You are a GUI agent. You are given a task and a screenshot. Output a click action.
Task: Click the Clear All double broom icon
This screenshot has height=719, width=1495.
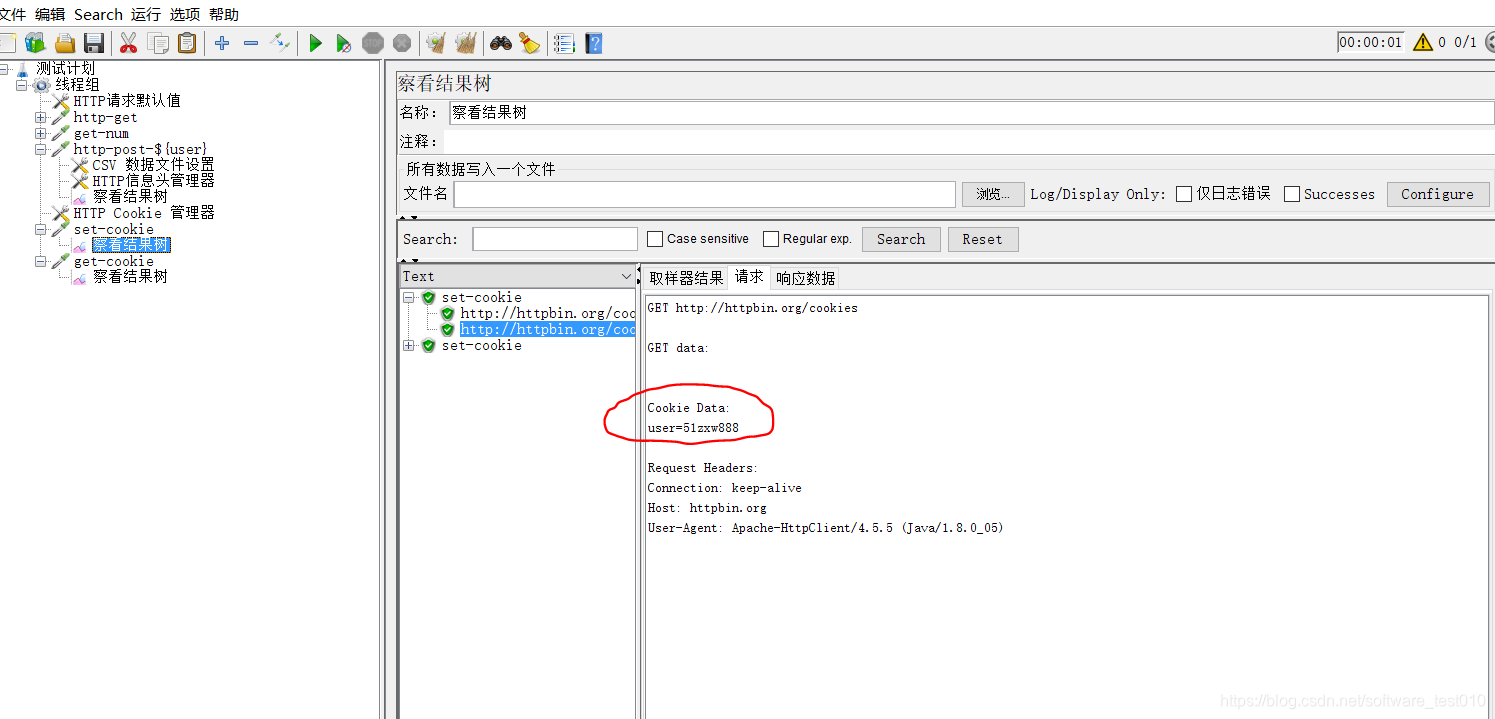coord(465,43)
